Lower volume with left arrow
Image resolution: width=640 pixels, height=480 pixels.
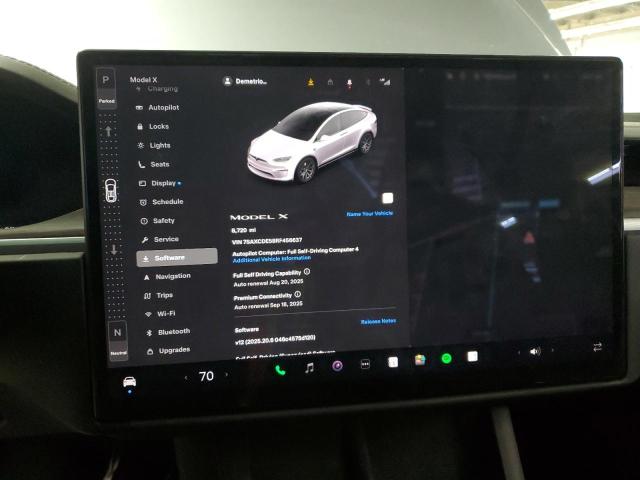pos(519,352)
